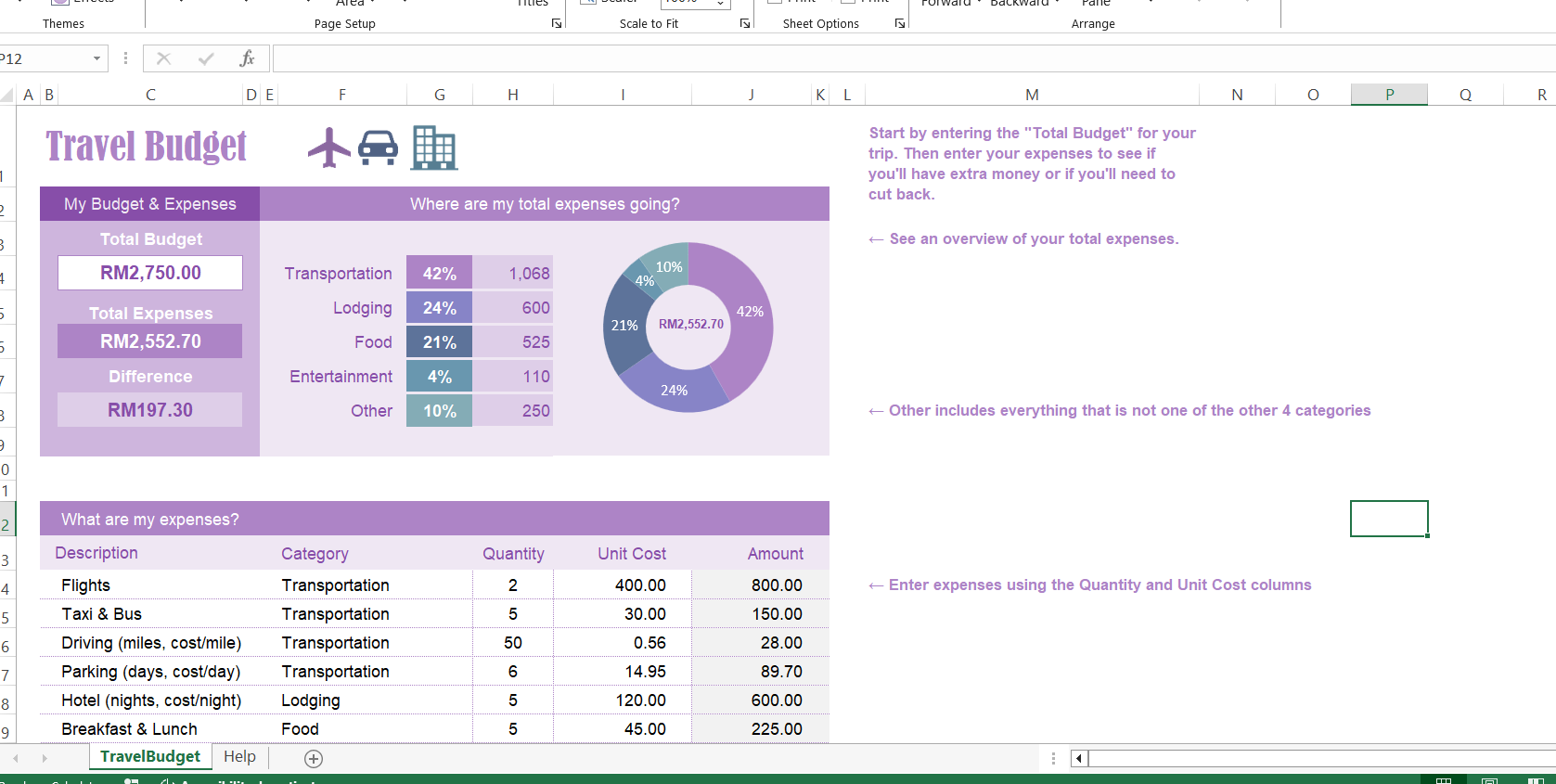
Task: Select the Transportation 42% percentage cell
Action: coord(440,274)
